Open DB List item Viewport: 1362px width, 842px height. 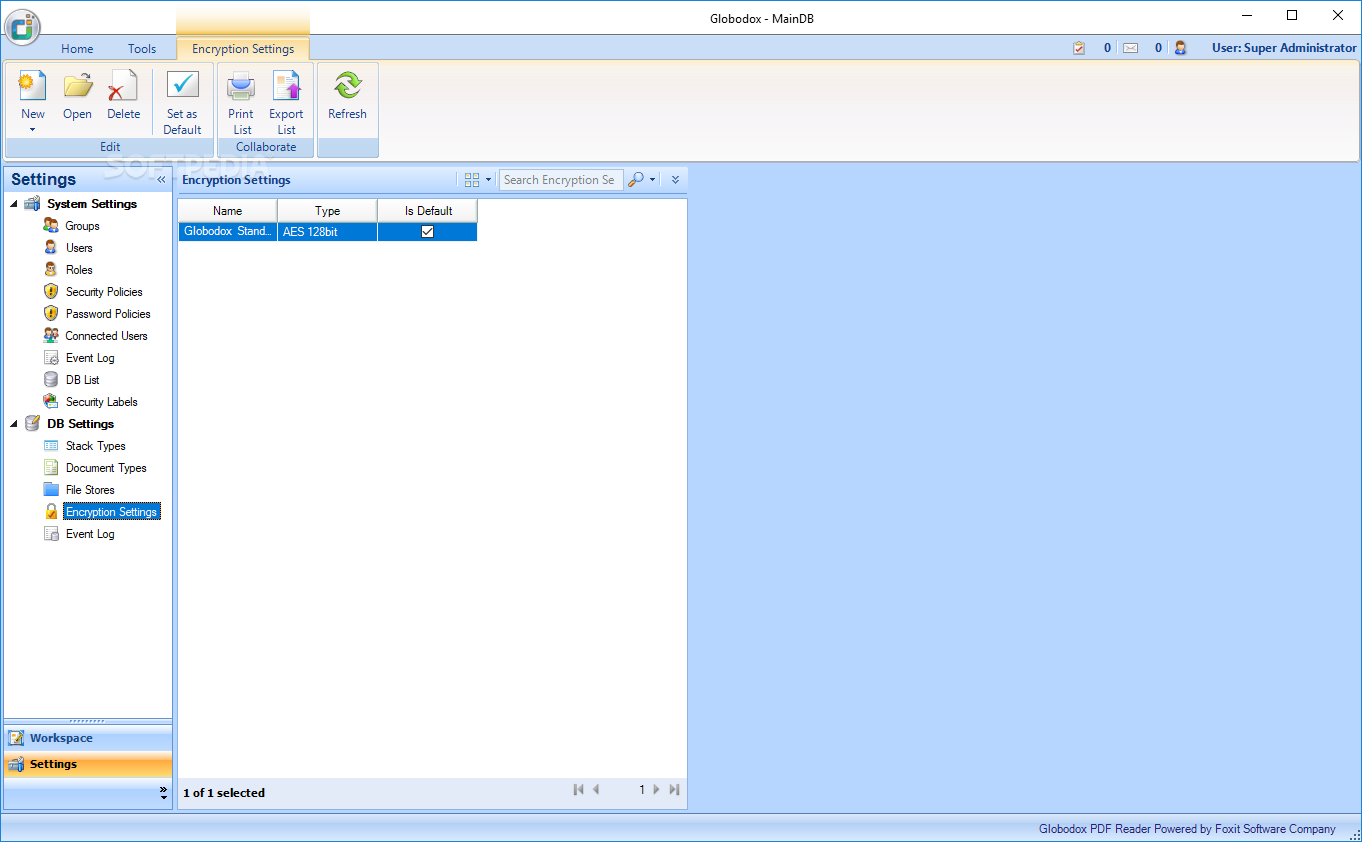(x=82, y=380)
